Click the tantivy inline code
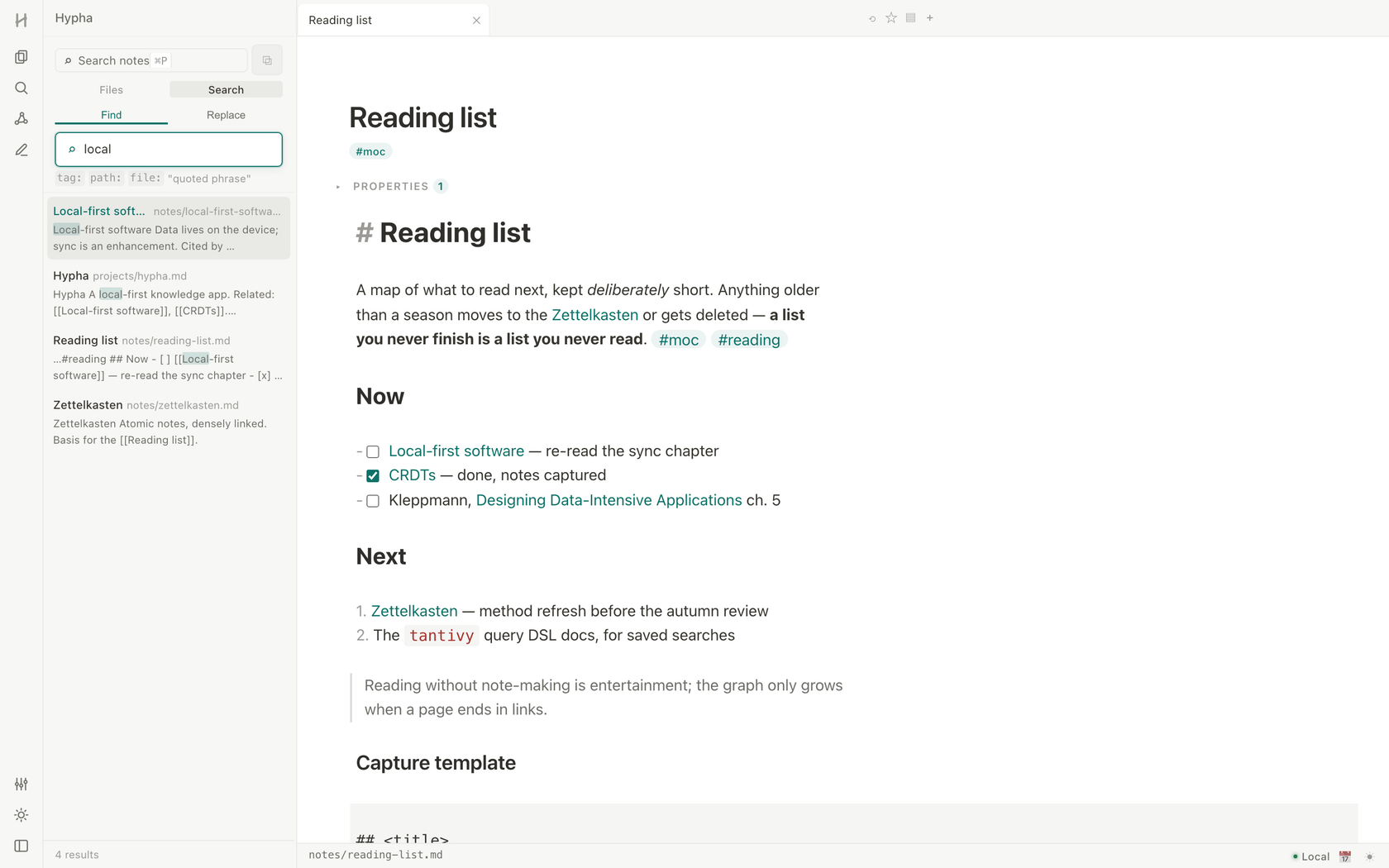 [x=442, y=636]
